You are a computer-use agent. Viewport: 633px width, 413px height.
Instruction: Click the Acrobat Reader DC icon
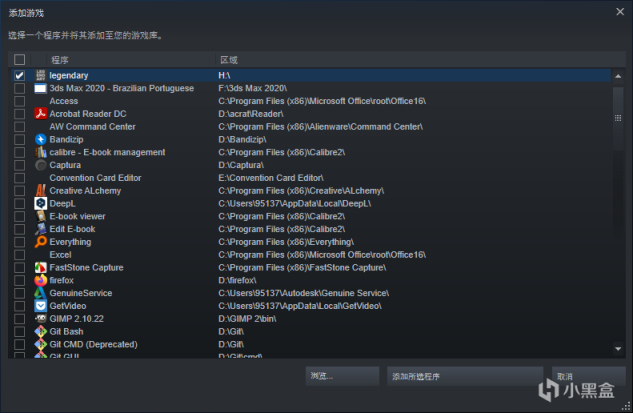40,114
